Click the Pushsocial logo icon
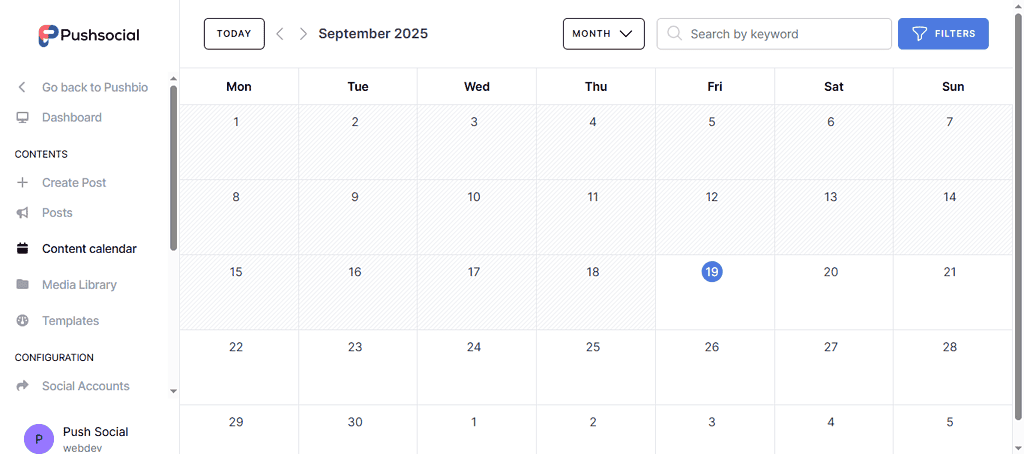 click(48, 35)
